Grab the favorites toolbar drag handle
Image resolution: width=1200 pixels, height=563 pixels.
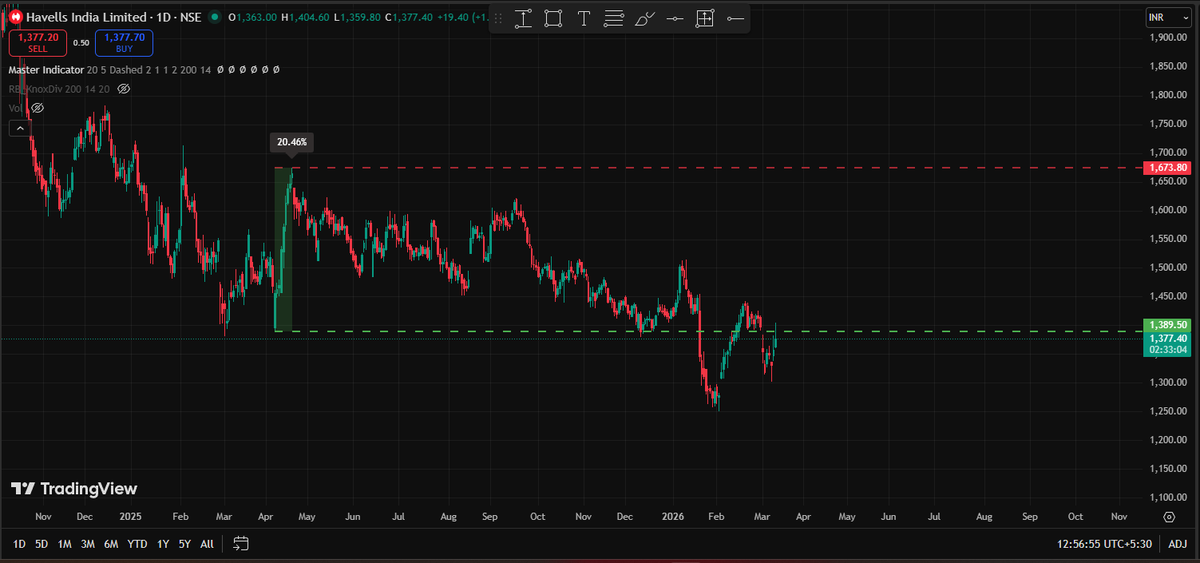click(x=499, y=18)
